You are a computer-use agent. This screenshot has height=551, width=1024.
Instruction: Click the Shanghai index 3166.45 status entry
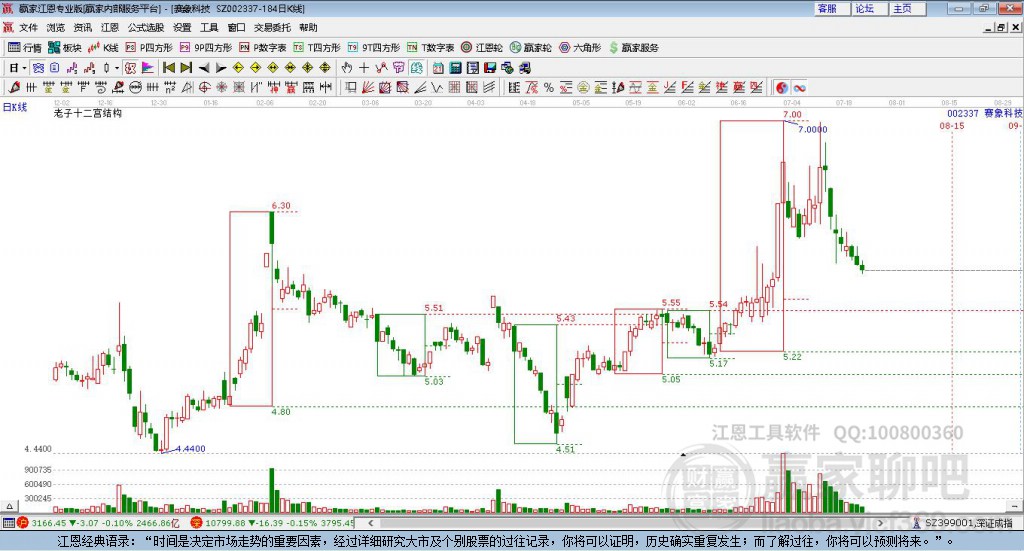pyautogui.click(x=98, y=523)
